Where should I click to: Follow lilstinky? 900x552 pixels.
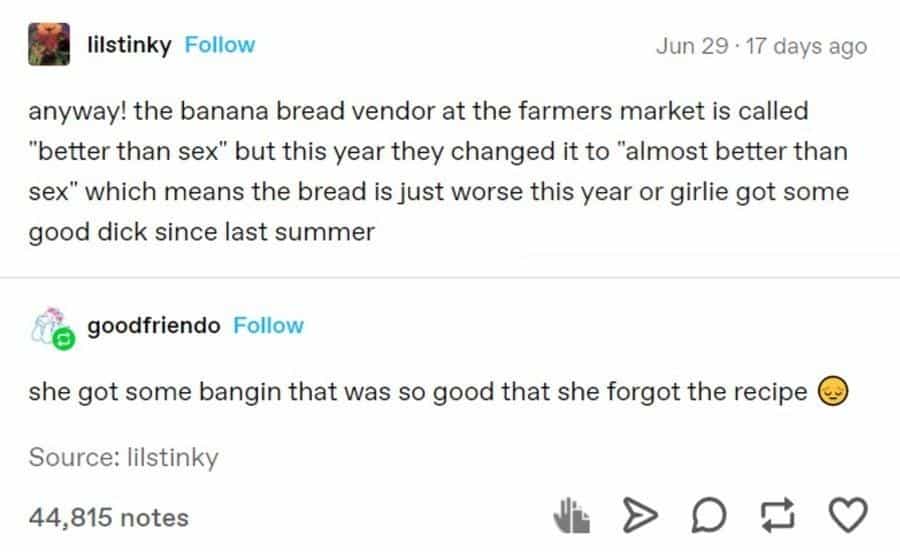219,45
